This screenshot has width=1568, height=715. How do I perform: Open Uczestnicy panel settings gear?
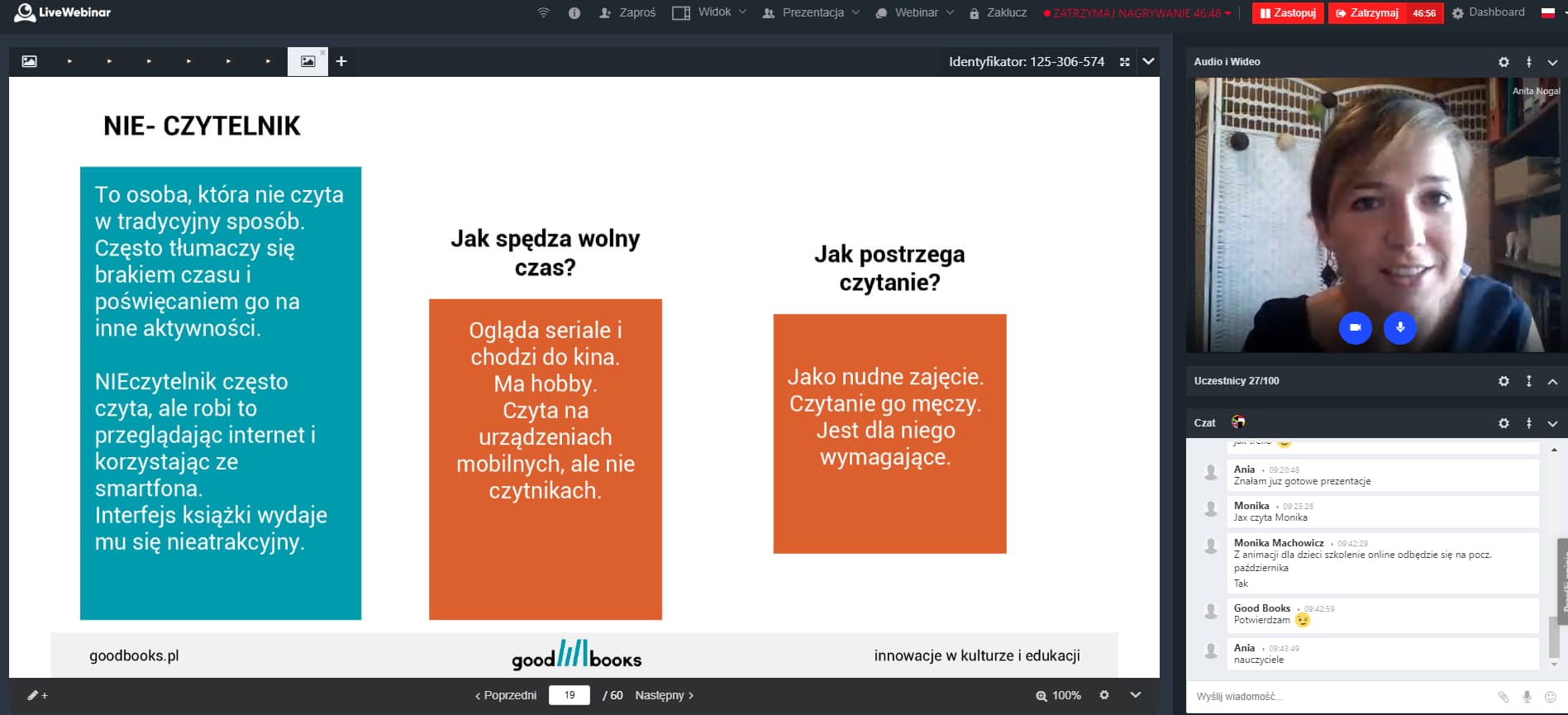point(1504,381)
